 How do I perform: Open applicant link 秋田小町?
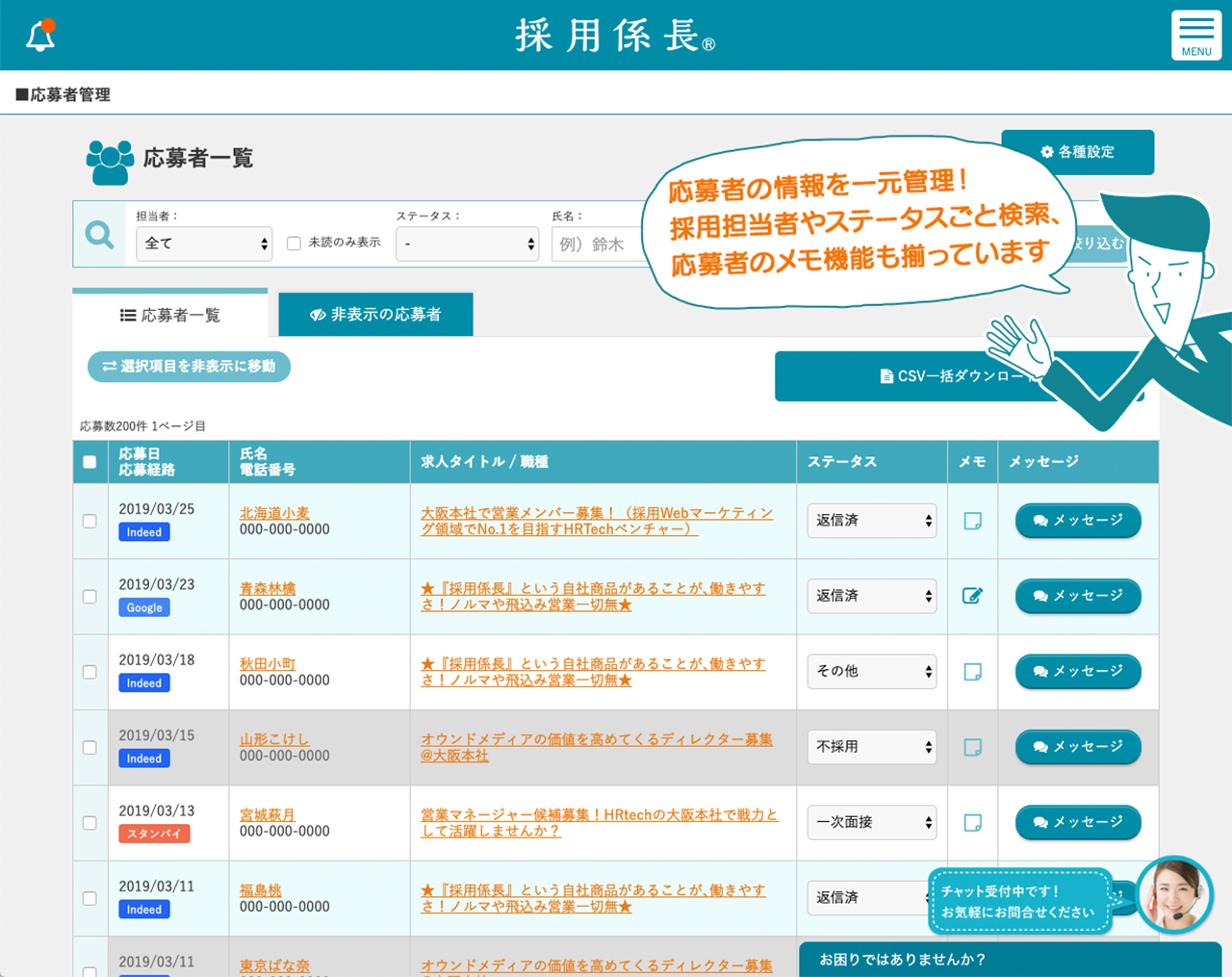point(268,664)
